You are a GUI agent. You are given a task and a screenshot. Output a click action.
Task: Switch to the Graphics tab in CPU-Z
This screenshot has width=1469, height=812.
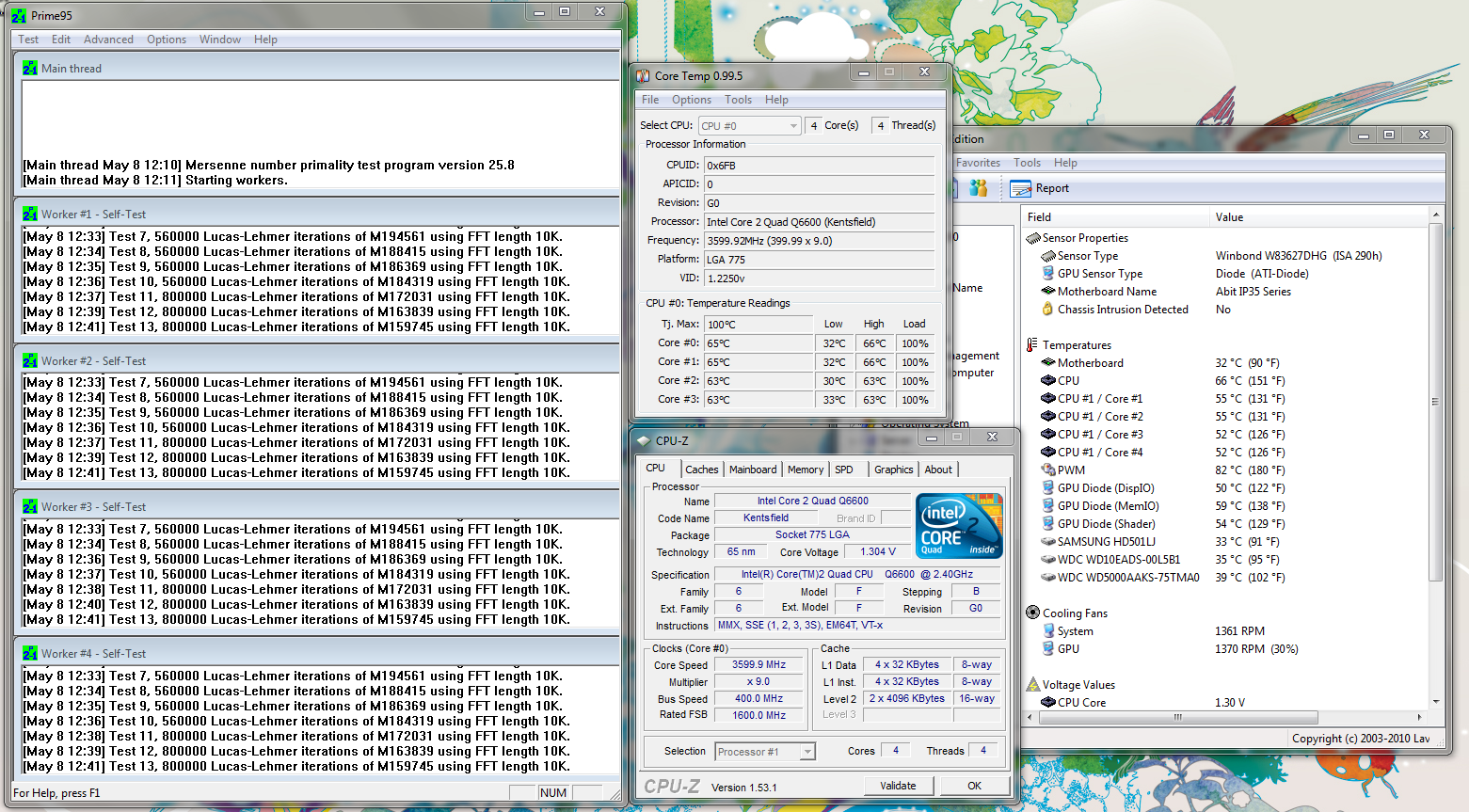coord(893,470)
